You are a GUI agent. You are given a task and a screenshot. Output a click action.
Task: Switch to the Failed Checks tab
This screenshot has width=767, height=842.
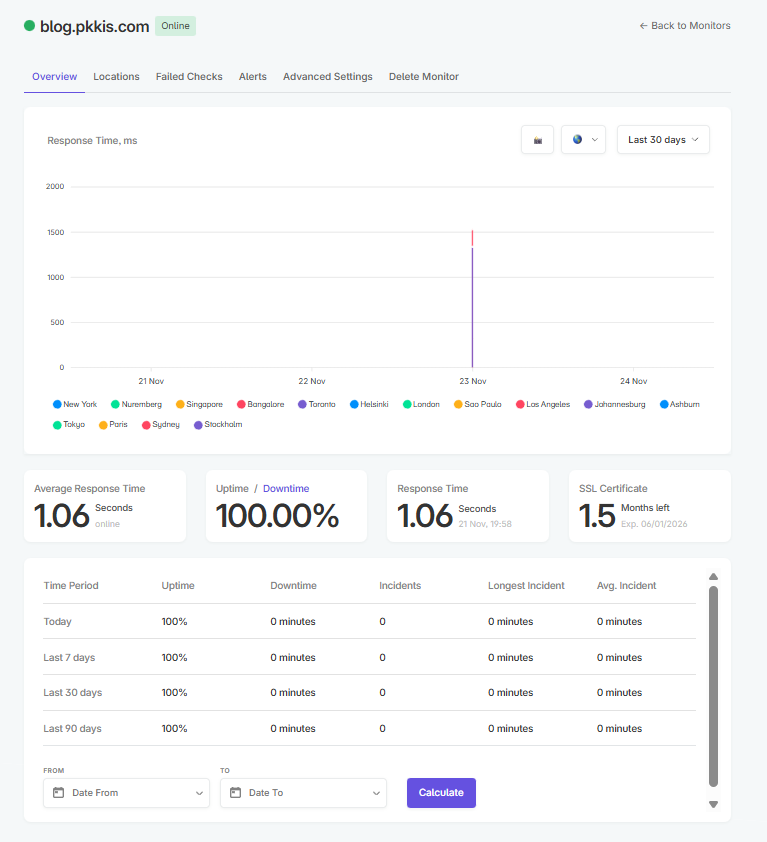coord(189,77)
